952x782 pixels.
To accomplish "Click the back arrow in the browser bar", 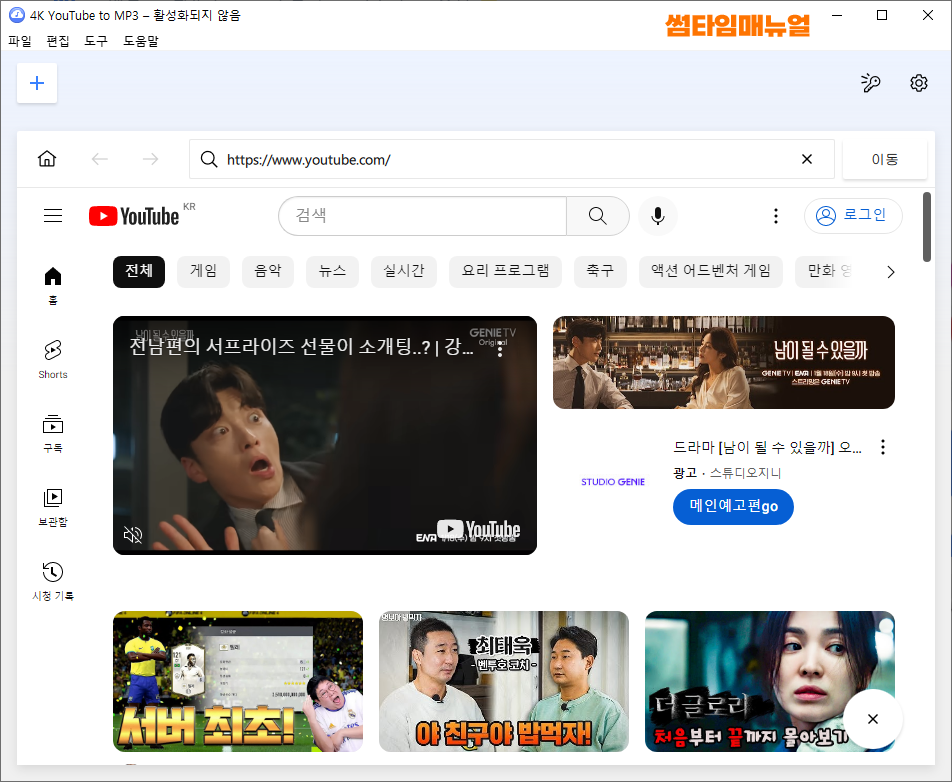I will 100,159.
